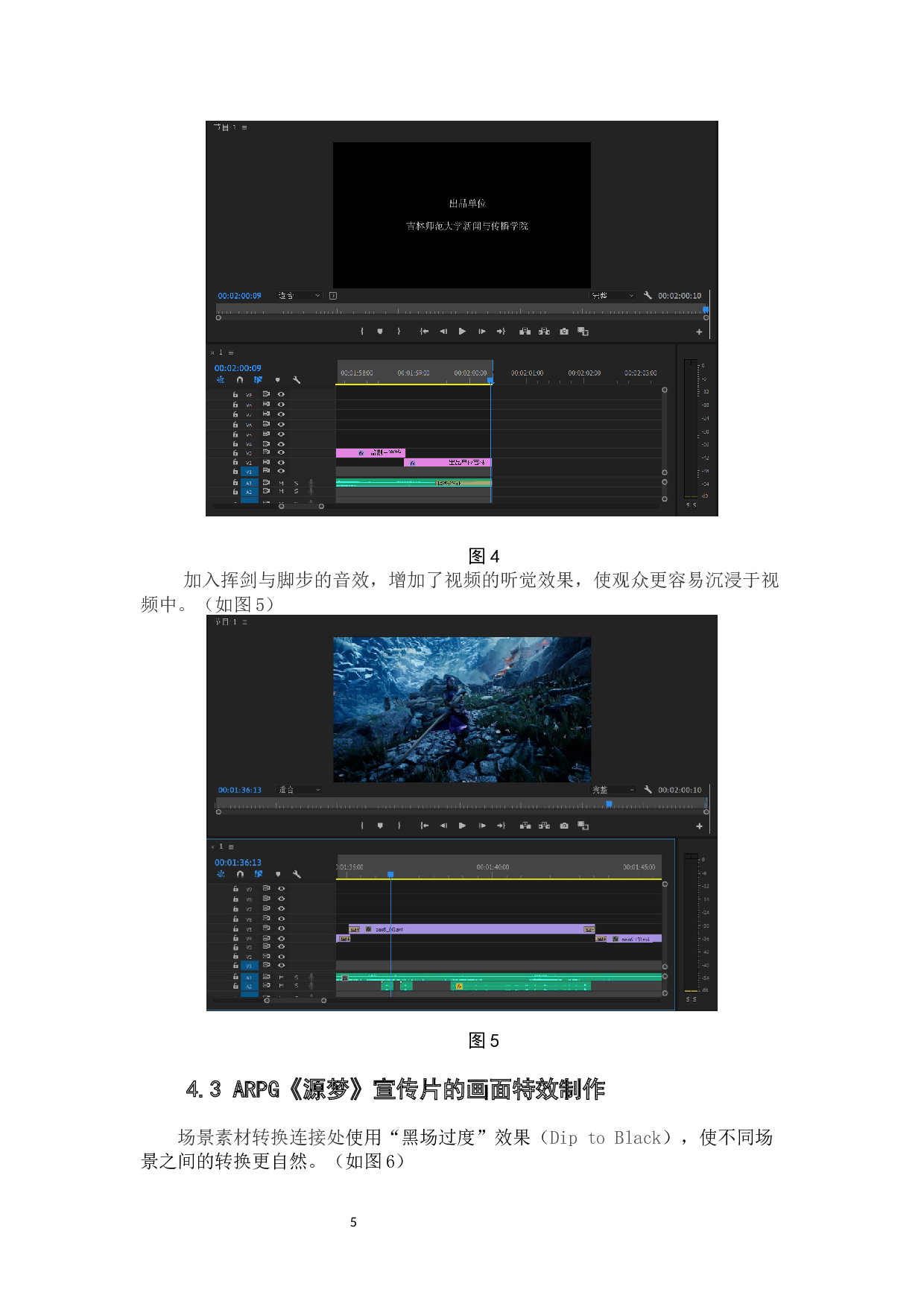The image size is (924, 1307).
Task: Open the 适合 zoom dropdown next to 00:01:36:13
Action: coord(299,790)
